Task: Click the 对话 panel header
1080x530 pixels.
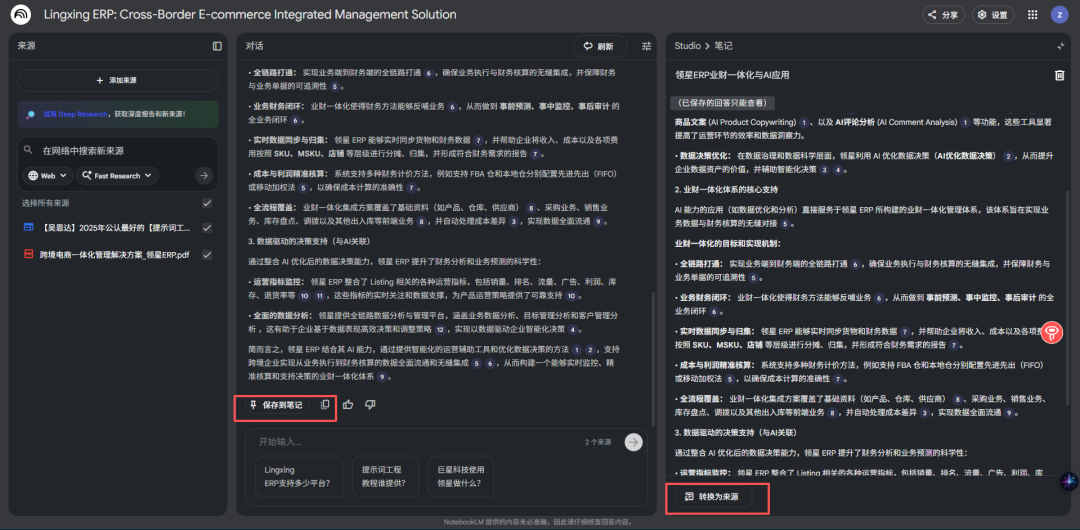Action: click(x=254, y=46)
